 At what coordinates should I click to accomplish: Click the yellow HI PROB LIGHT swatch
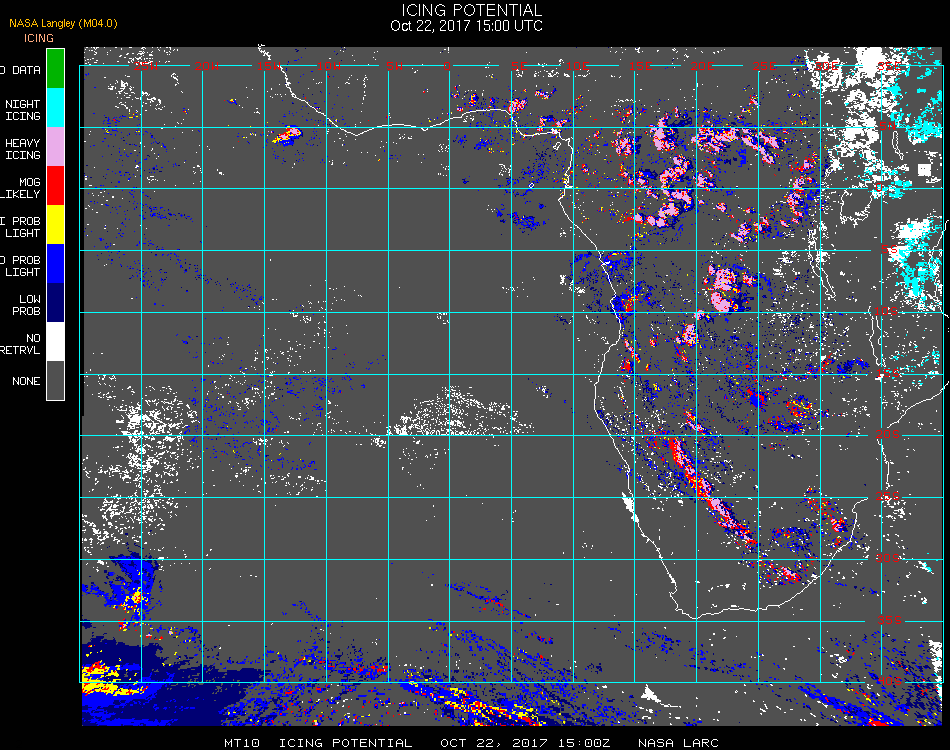coord(55,225)
